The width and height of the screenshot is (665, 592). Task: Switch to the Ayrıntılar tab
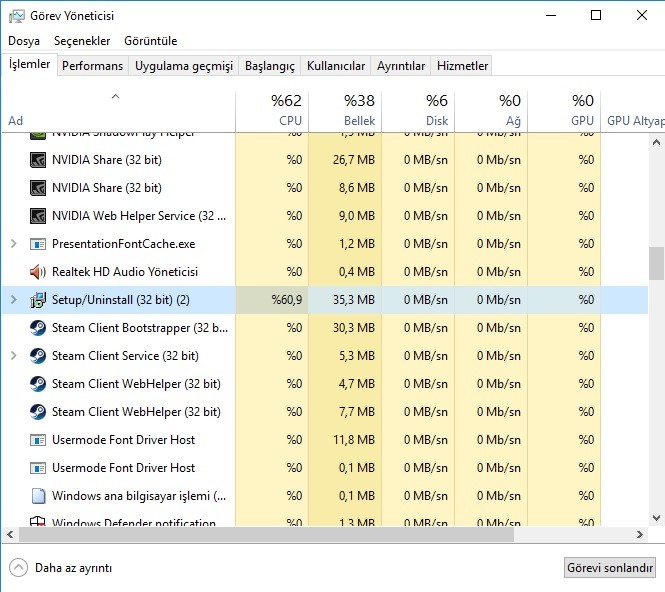pyautogui.click(x=401, y=66)
